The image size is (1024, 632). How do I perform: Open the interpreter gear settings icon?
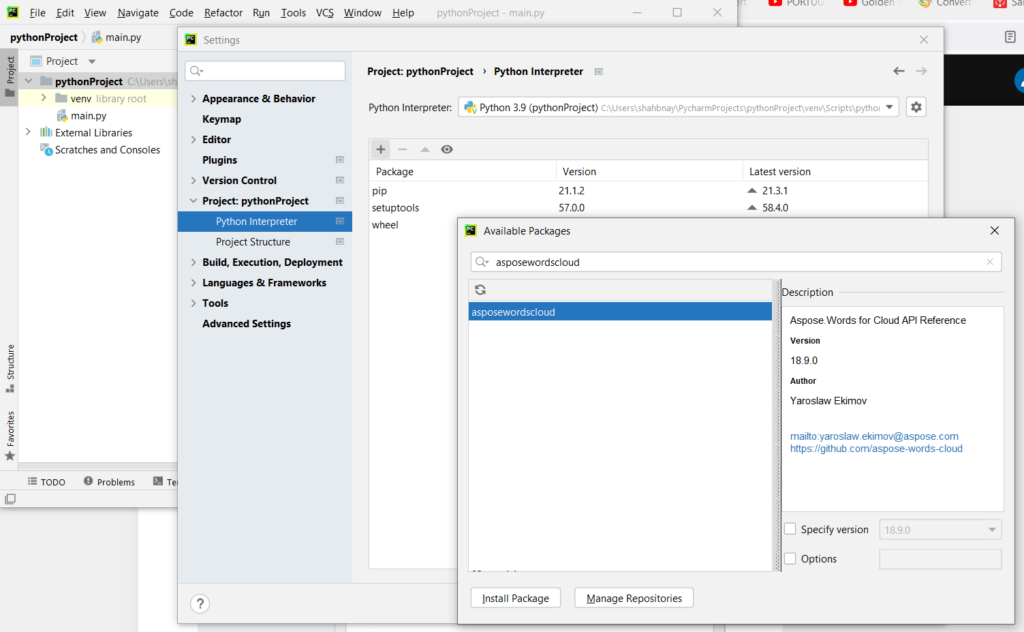pos(916,107)
